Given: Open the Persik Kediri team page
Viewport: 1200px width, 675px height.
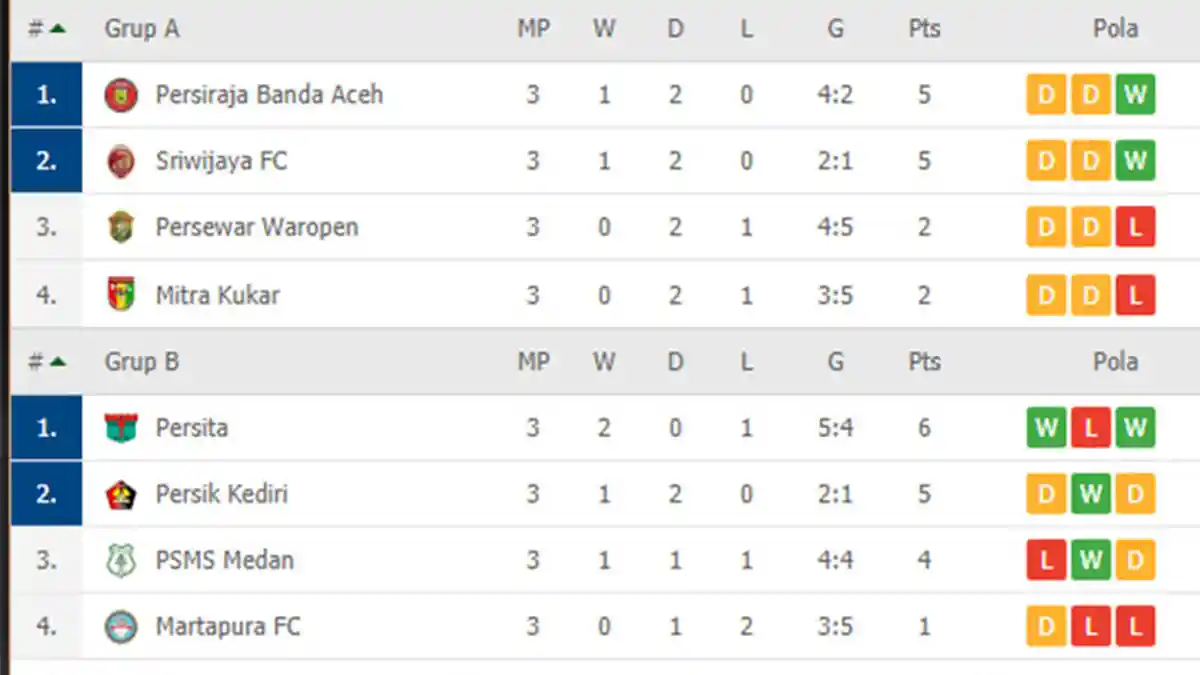Looking at the screenshot, I should pyautogui.click(x=220, y=493).
